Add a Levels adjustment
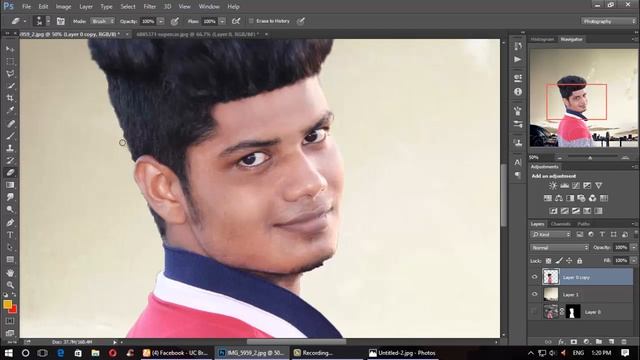The image size is (640, 360). (x=564, y=186)
